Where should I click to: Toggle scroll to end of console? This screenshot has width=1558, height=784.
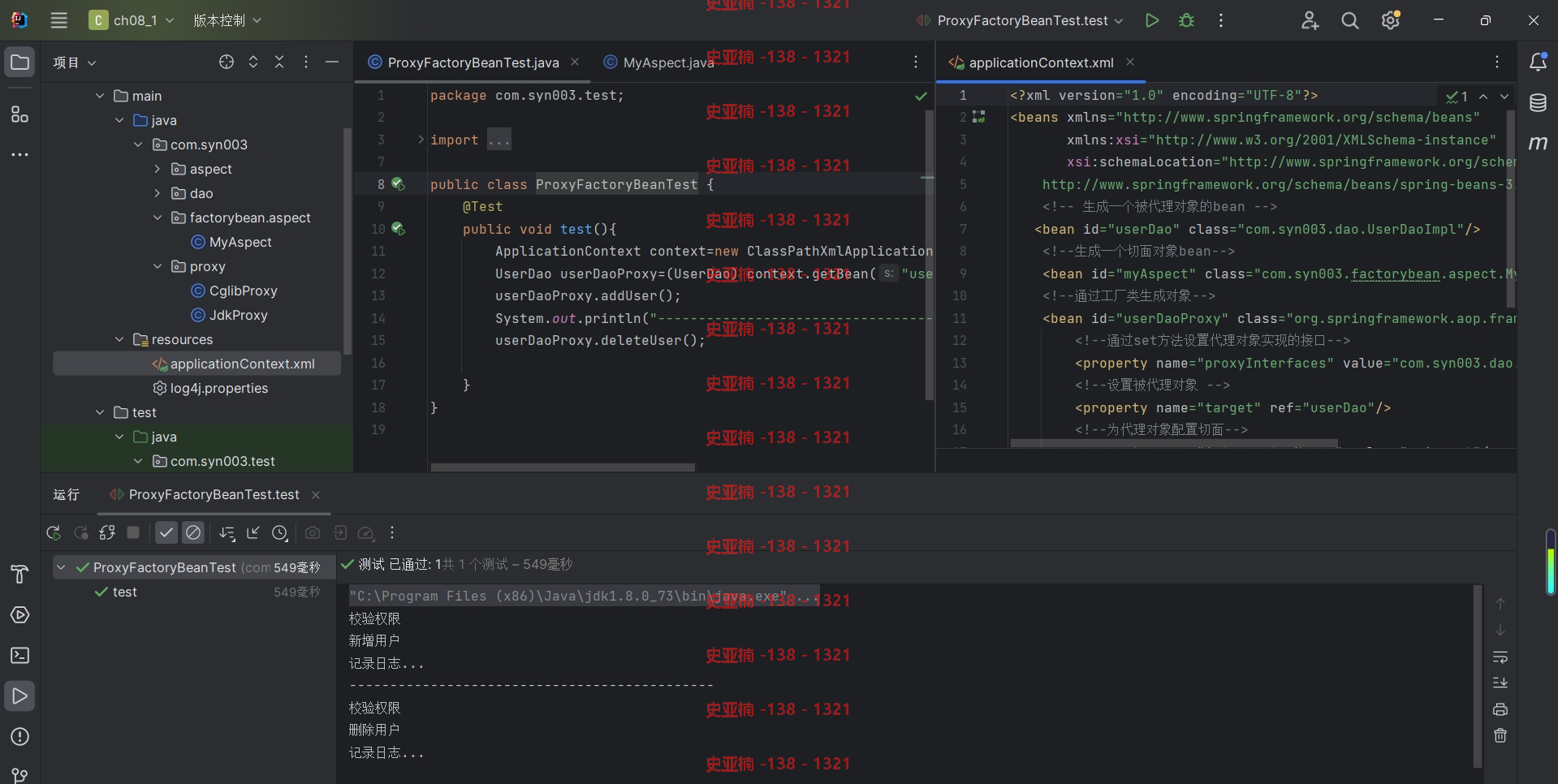coord(1500,683)
